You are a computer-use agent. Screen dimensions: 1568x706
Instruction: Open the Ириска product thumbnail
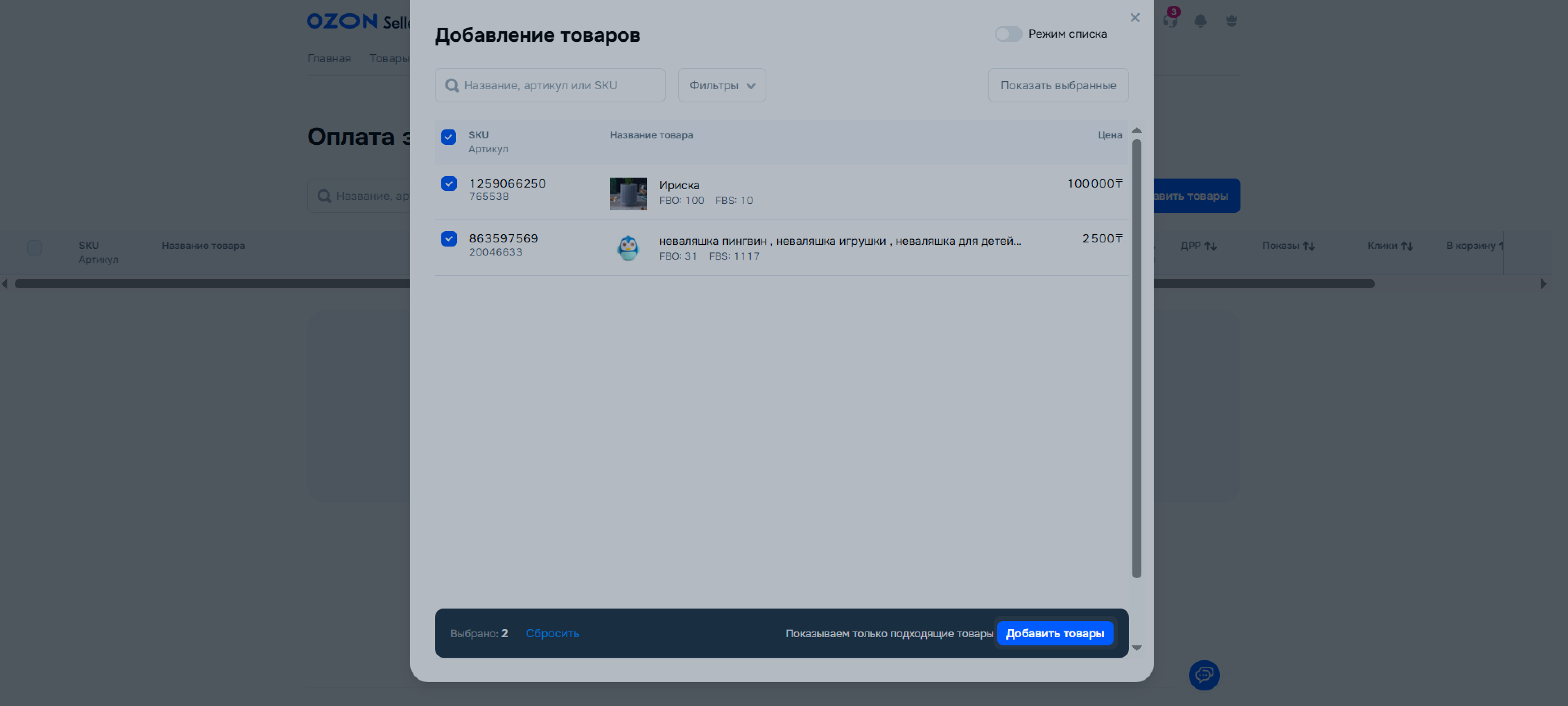628,194
